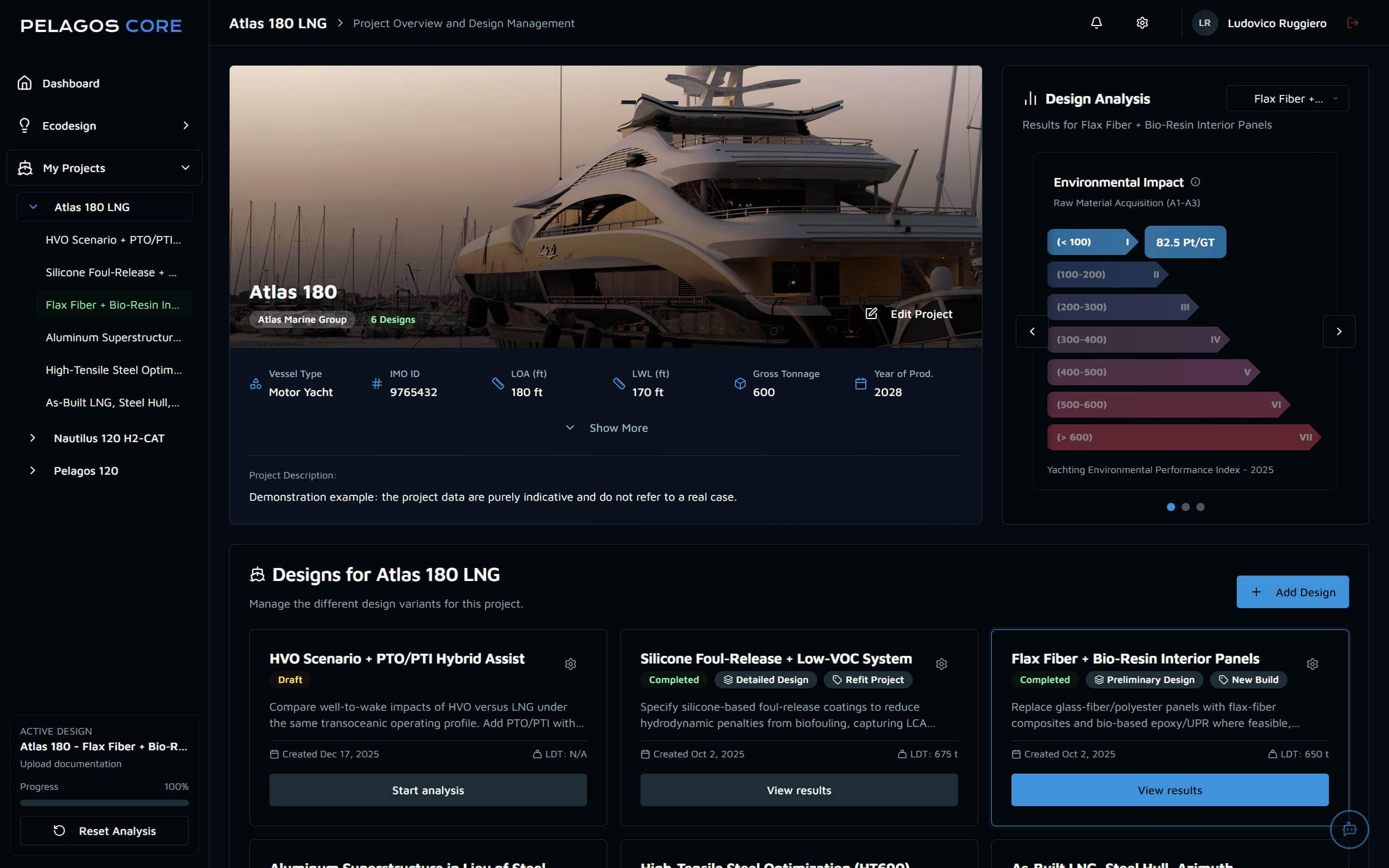Open the settings gear in the top bar
The height and width of the screenshot is (868, 1389).
pyautogui.click(x=1142, y=22)
